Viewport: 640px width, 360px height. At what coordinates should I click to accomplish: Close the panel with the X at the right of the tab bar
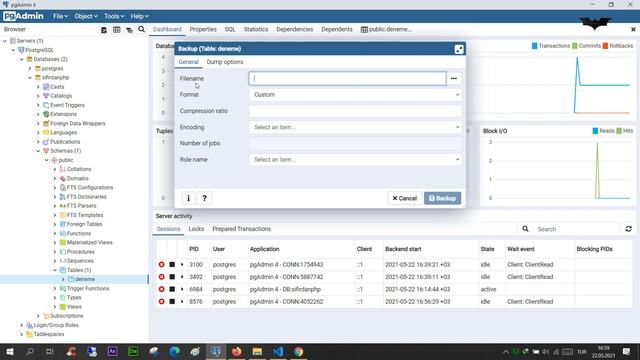coord(633,29)
